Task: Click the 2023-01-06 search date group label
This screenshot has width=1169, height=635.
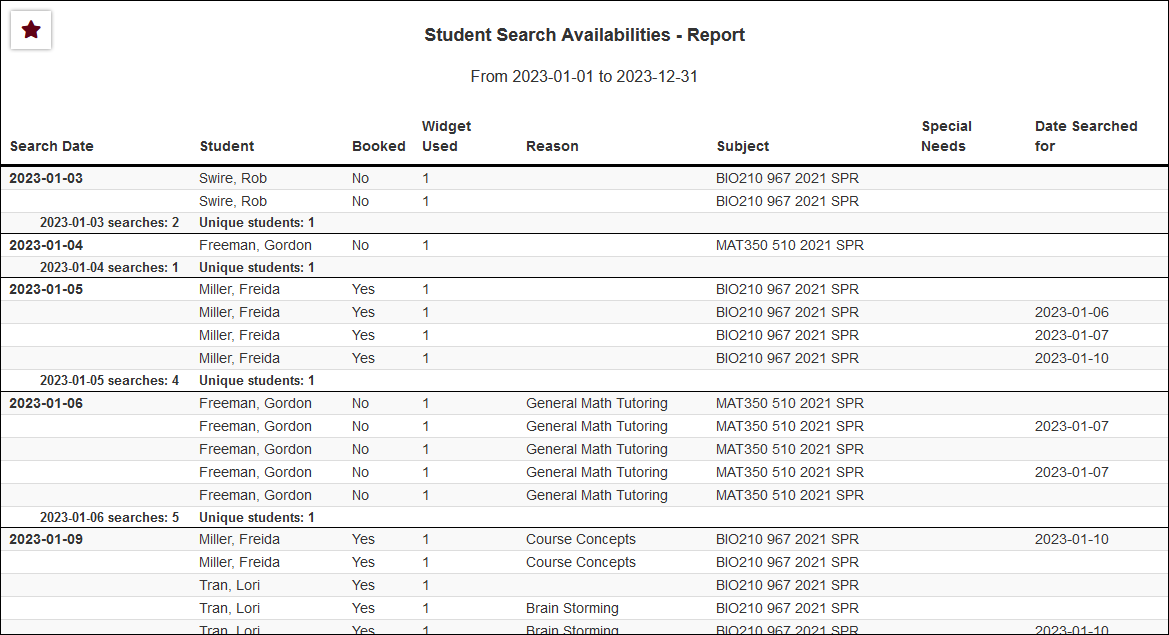Action: point(46,403)
